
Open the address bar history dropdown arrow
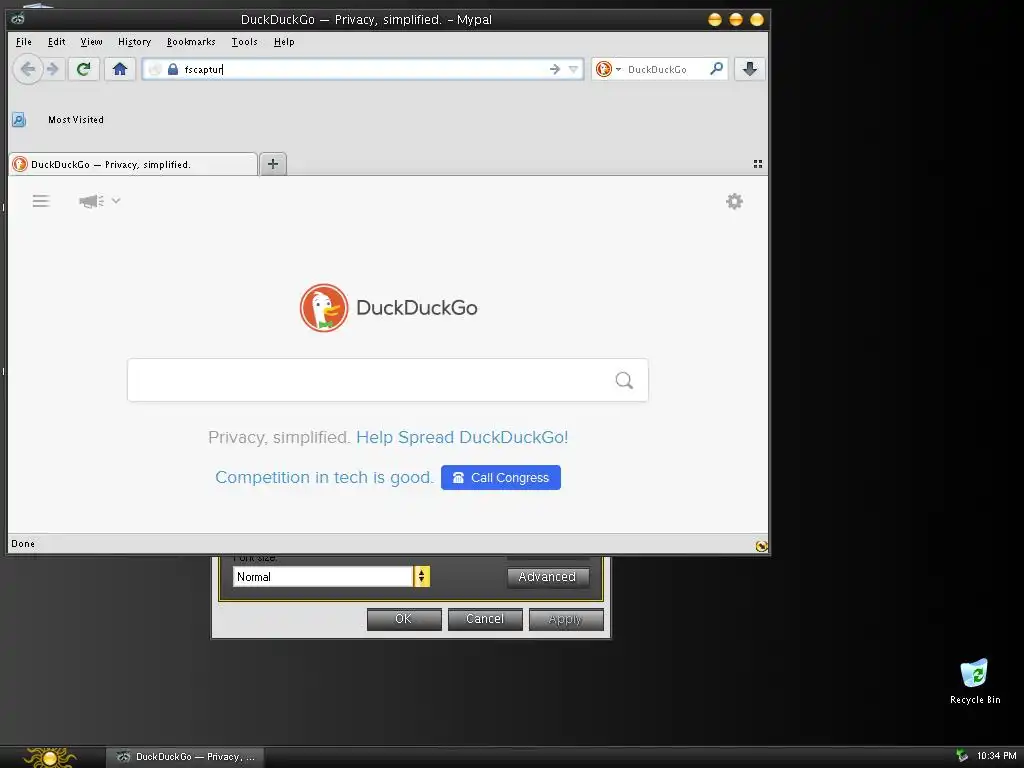[x=573, y=69]
